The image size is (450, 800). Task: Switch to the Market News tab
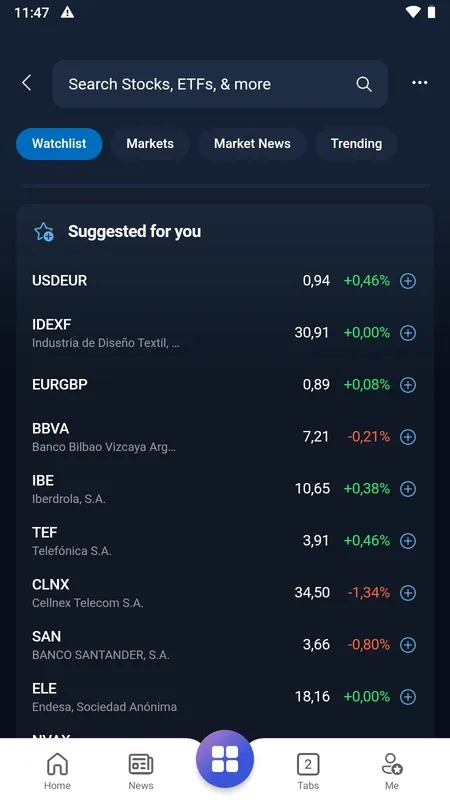click(252, 144)
